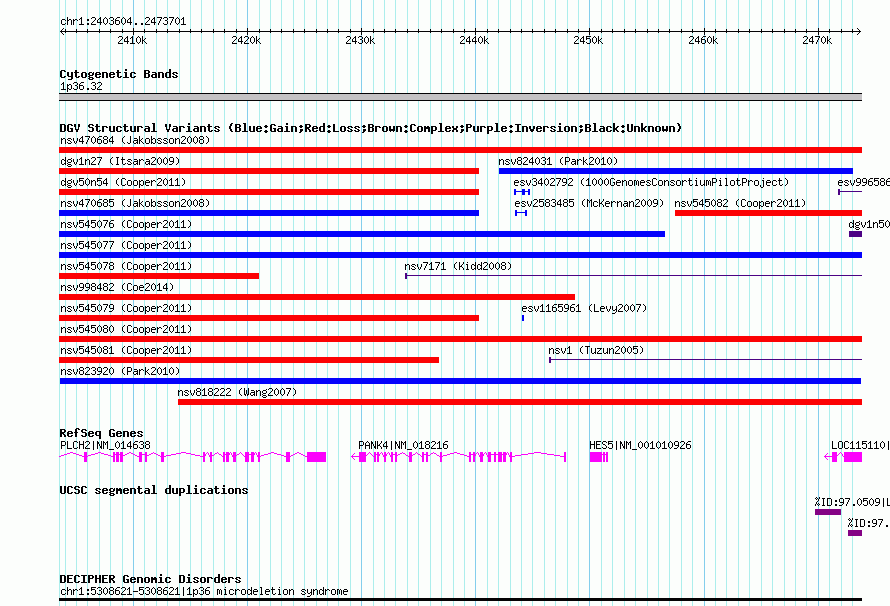This screenshot has height=606, width=890.
Task: Click the 2420k ruler label
Action: click(246, 41)
